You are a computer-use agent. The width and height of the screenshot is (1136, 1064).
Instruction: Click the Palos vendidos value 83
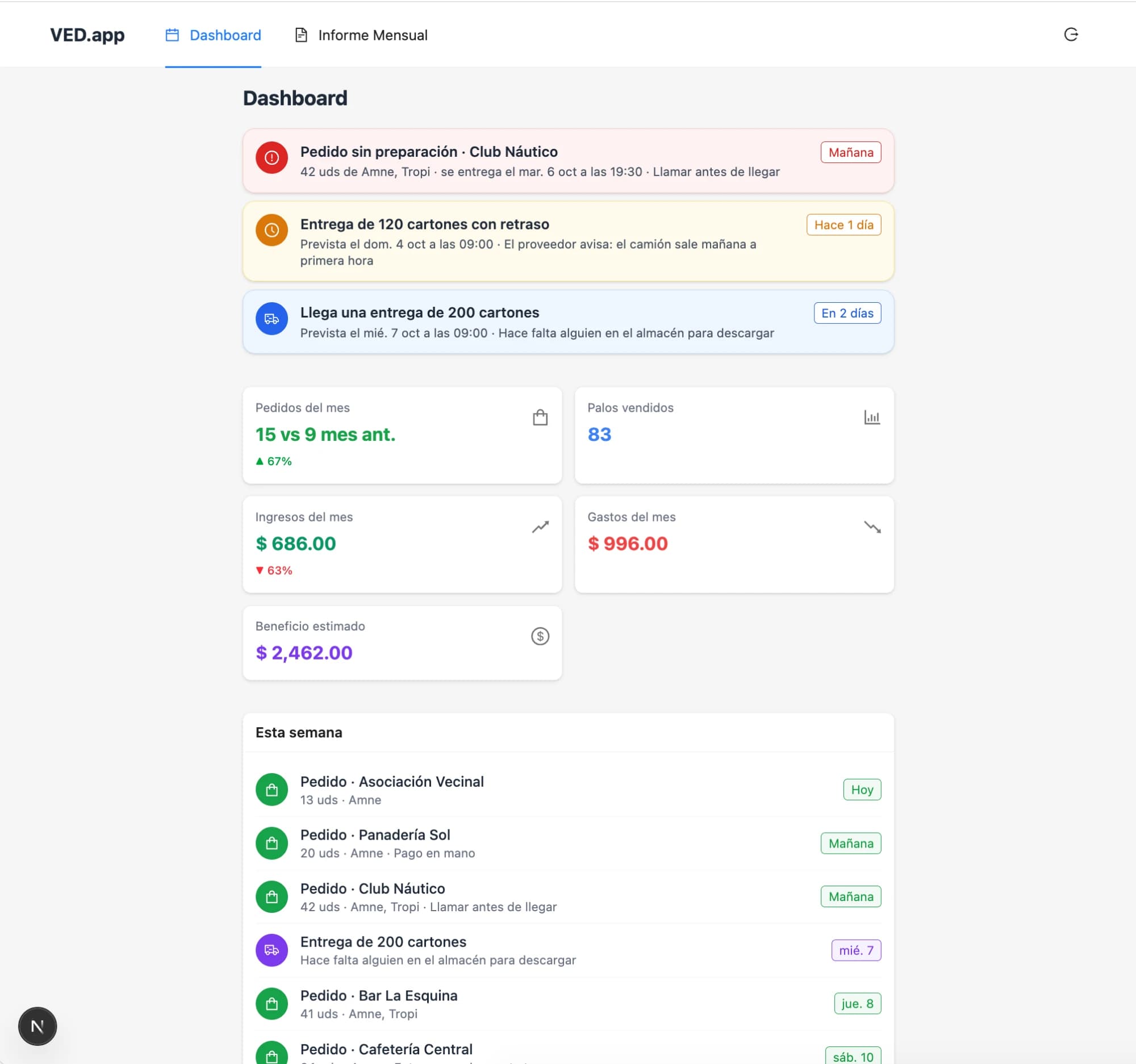point(599,435)
